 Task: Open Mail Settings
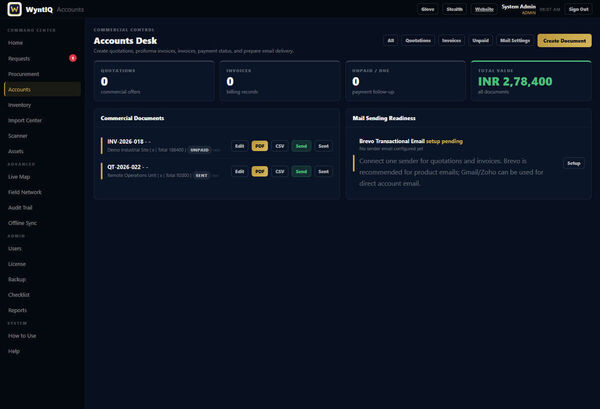[x=515, y=41]
